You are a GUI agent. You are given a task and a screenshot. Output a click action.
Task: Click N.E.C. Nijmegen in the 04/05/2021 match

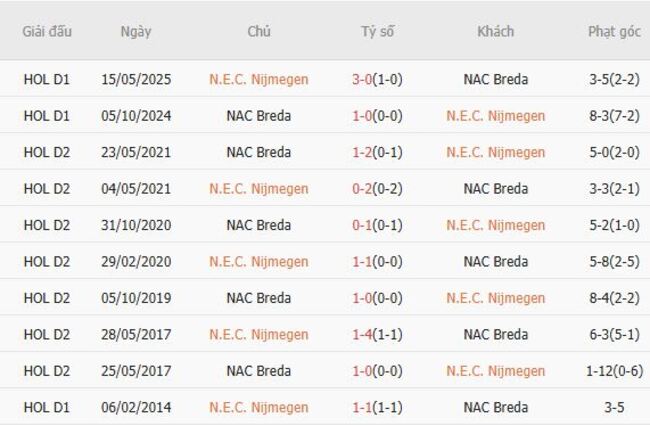[x=259, y=189]
